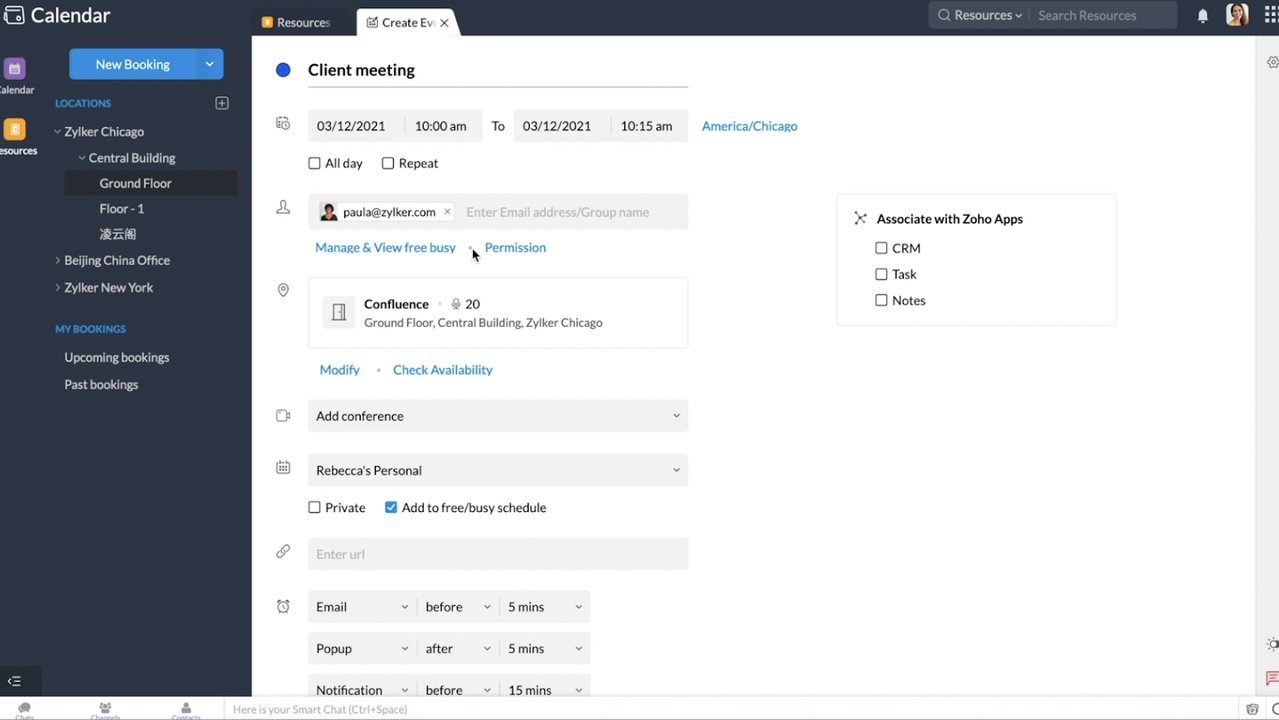Uncheck Add to free/busy schedule
The image size is (1279, 720).
click(391, 507)
